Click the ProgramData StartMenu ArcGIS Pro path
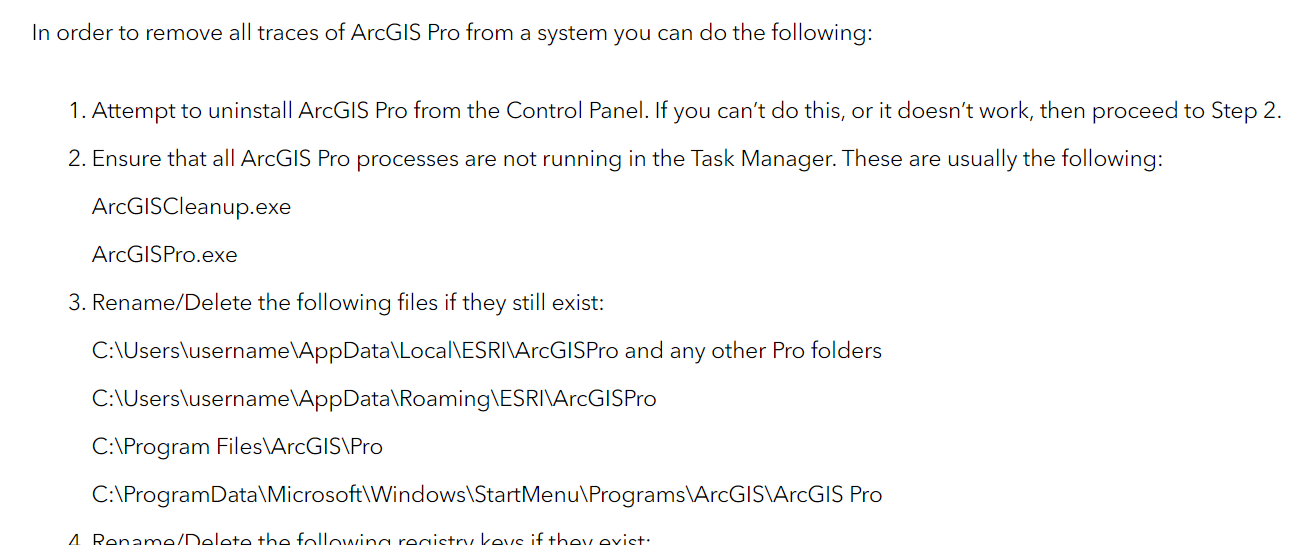The image size is (1315, 545). click(486, 494)
